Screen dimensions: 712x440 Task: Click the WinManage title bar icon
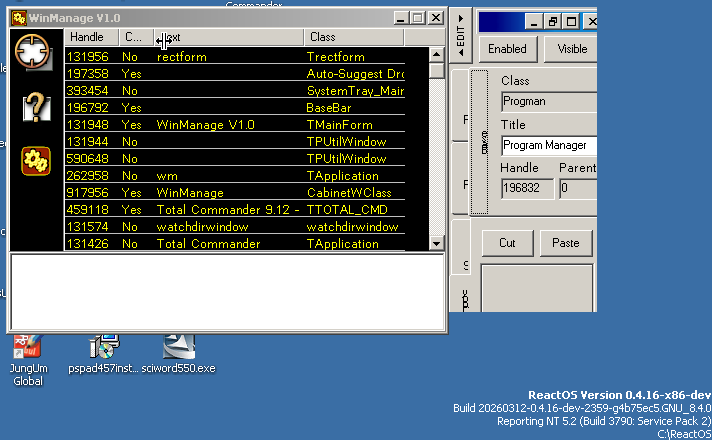(x=18, y=18)
